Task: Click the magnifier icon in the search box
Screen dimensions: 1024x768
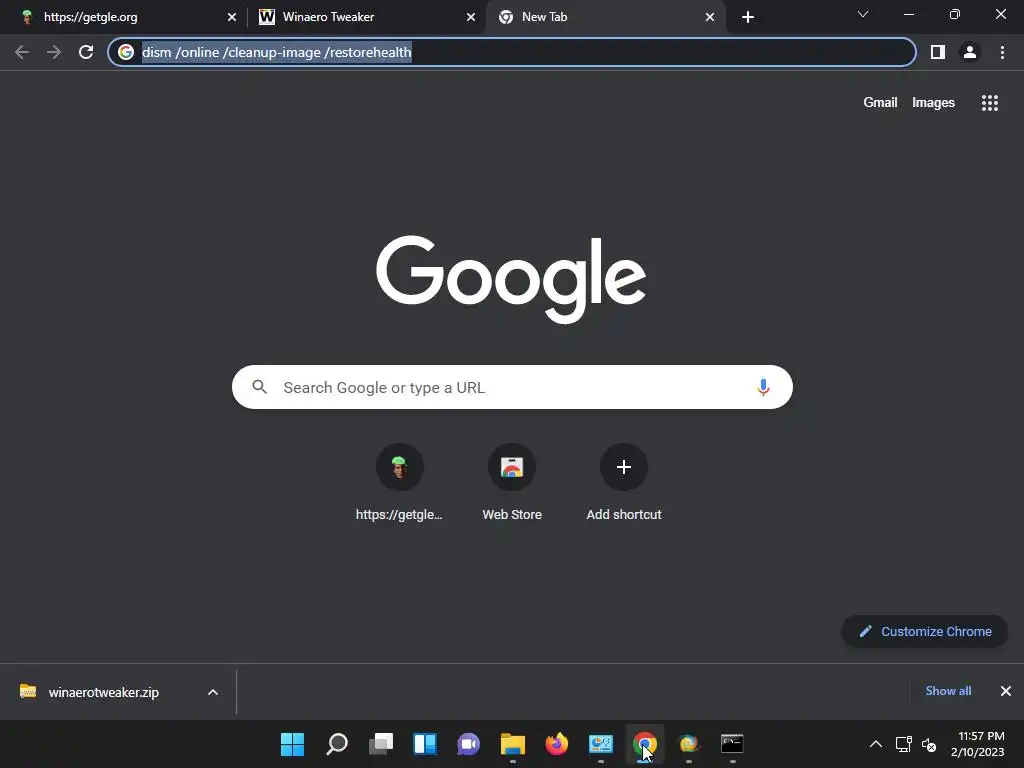Action: [259, 387]
